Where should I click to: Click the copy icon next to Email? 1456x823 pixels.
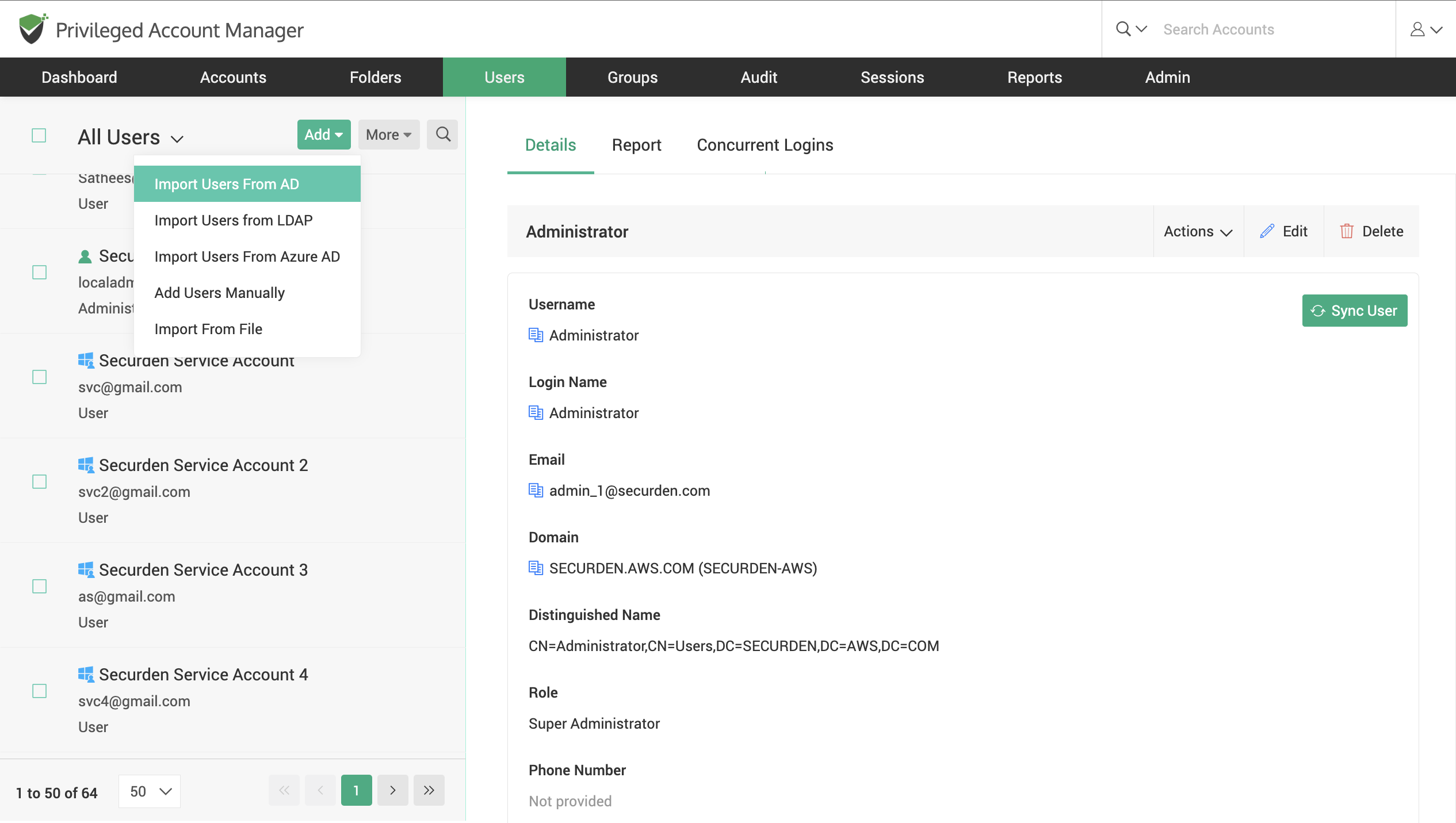click(x=535, y=490)
